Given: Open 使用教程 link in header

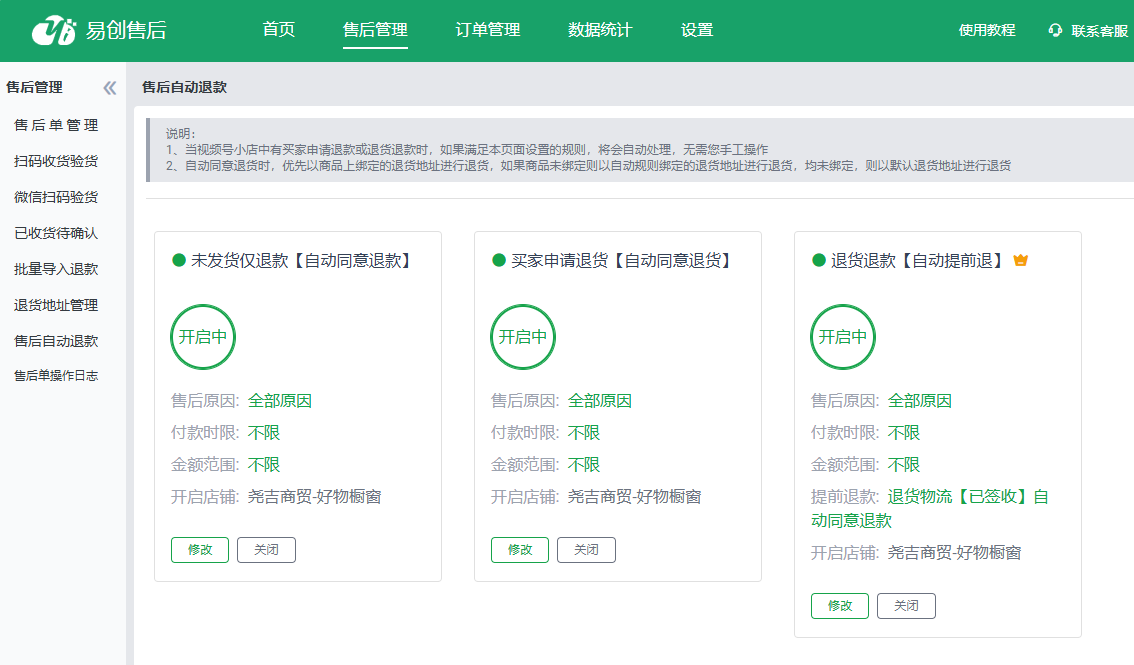Looking at the screenshot, I should (x=987, y=31).
